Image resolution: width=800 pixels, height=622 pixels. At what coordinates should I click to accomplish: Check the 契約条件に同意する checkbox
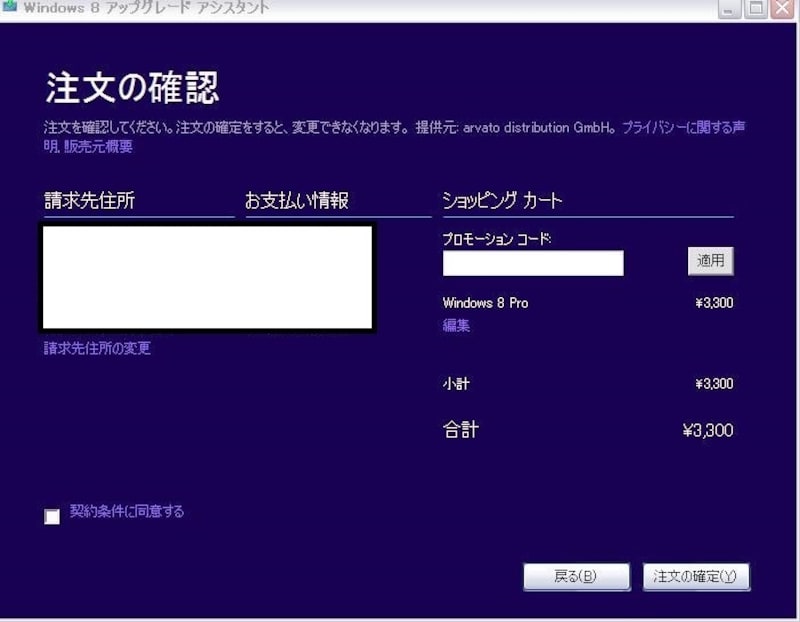click(x=52, y=516)
